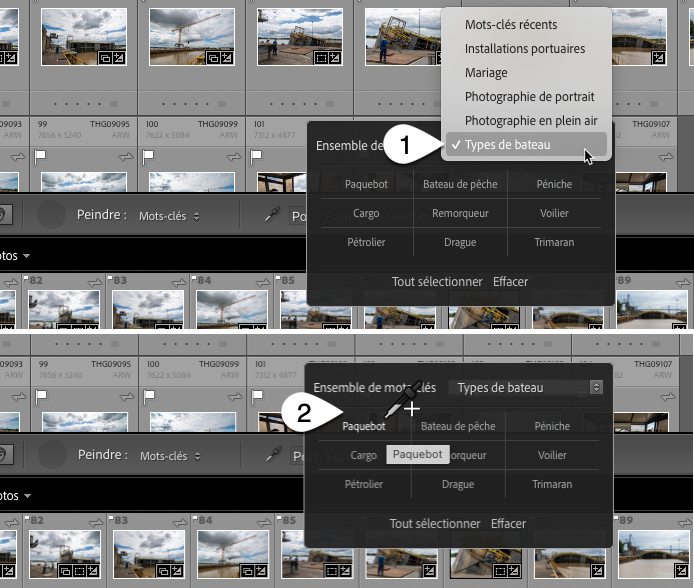Choose 'Mots-clés récents' in the open keyword-set menu
Image resolution: width=694 pixels, height=588 pixels.
pos(511,25)
